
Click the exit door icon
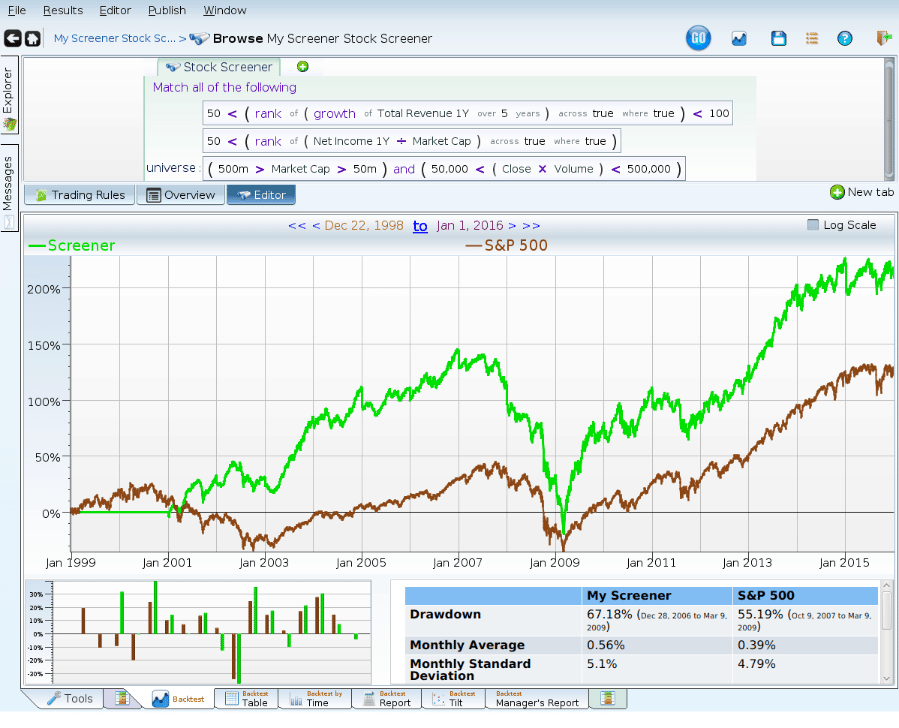tap(884, 38)
